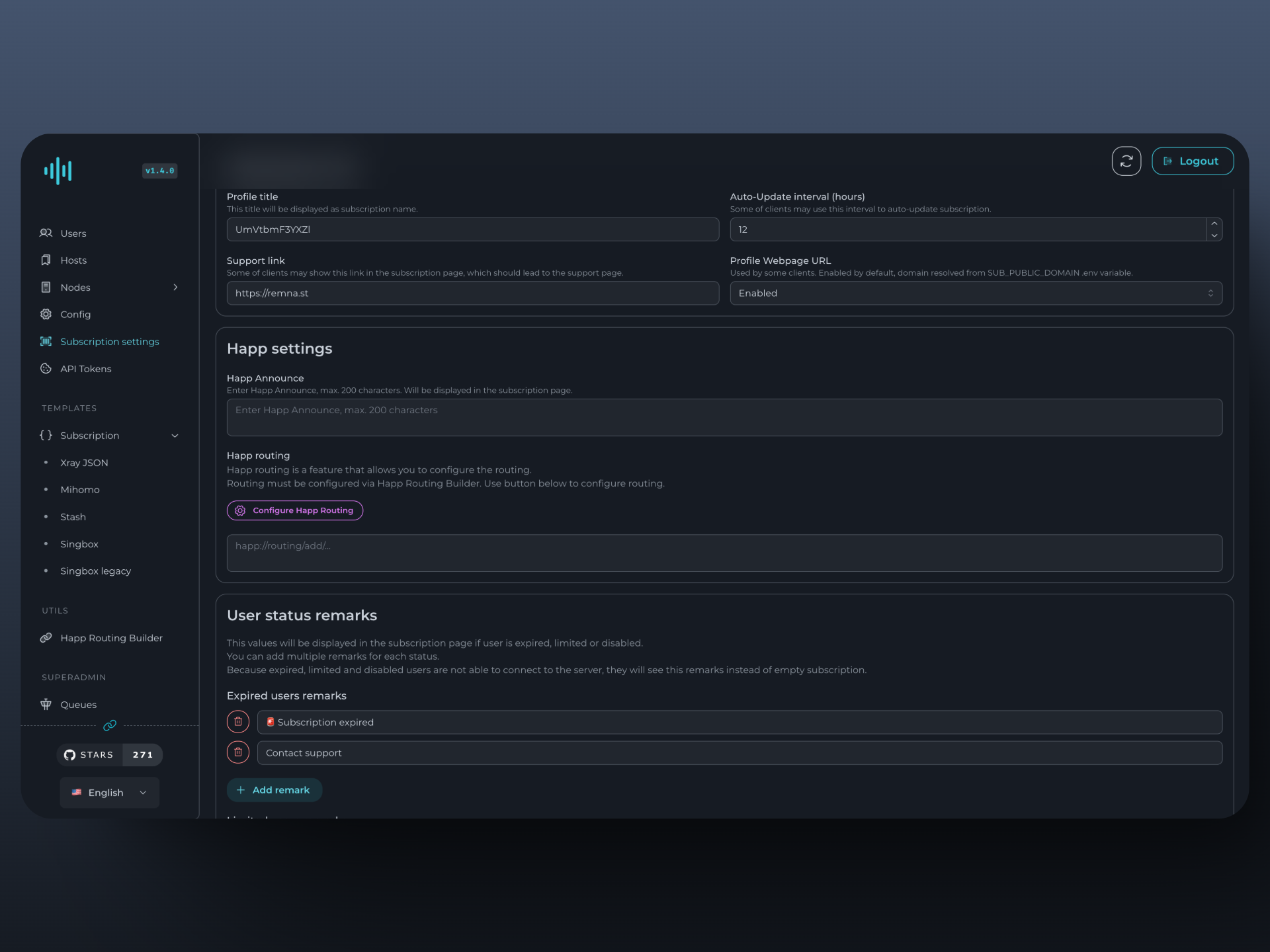Image resolution: width=1270 pixels, height=952 pixels.
Task: Click the US flag icon
Action: click(x=77, y=792)
